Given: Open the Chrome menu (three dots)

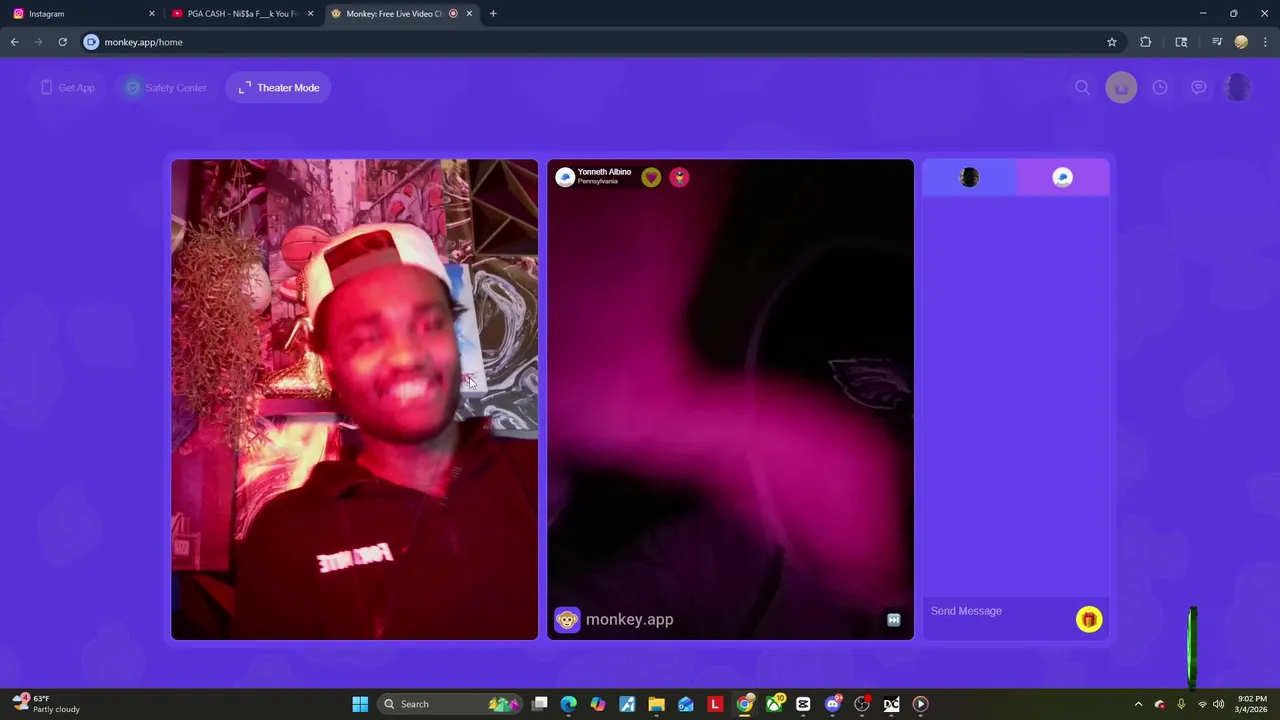Looking at the screenshot, I should [1266, 42].
